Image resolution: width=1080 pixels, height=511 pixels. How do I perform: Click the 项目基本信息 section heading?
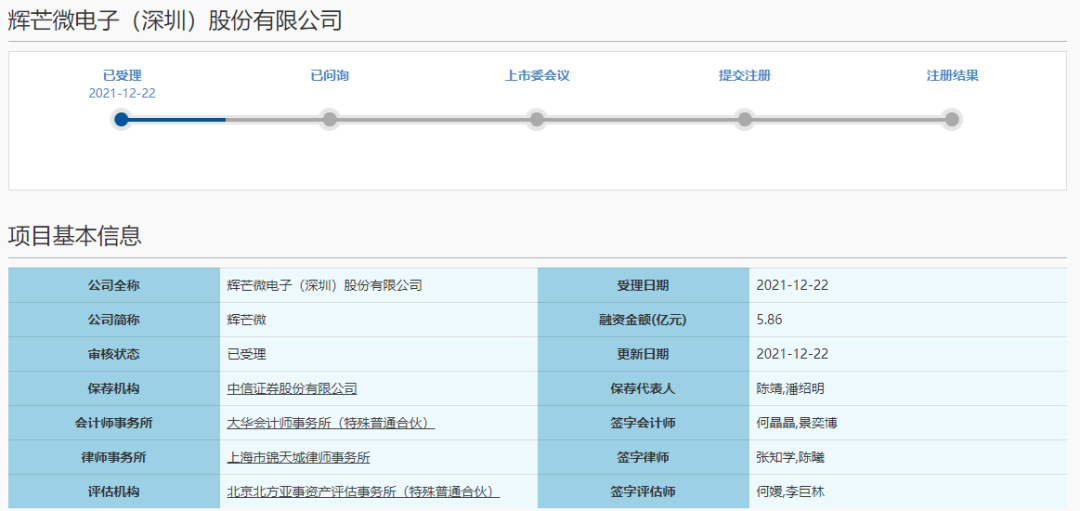pyautogui.click(x=74, y=236)
